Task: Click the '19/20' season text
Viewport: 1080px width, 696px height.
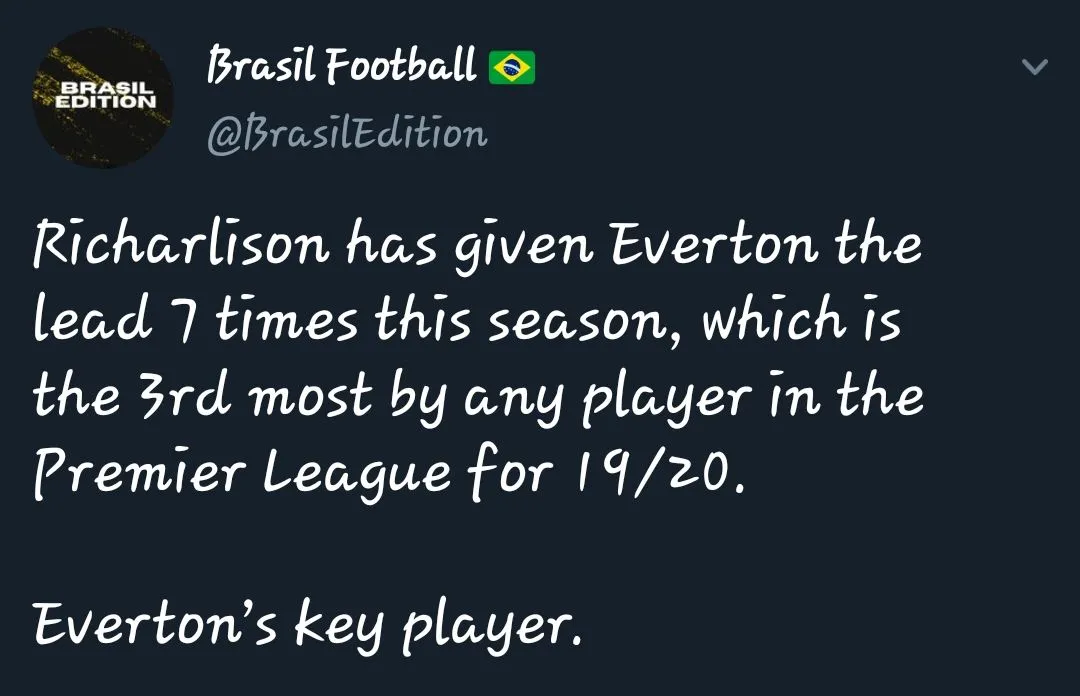Action: pyautogui.click(x=659, y=472)
